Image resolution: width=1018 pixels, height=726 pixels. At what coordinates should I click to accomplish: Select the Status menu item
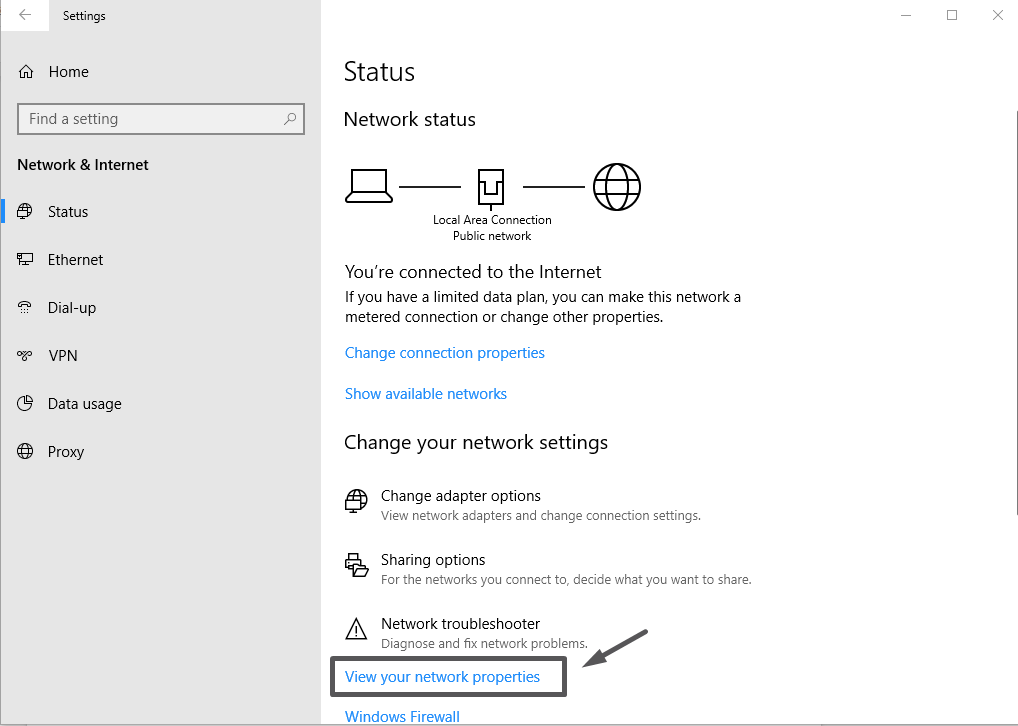[x=68, y=212]
